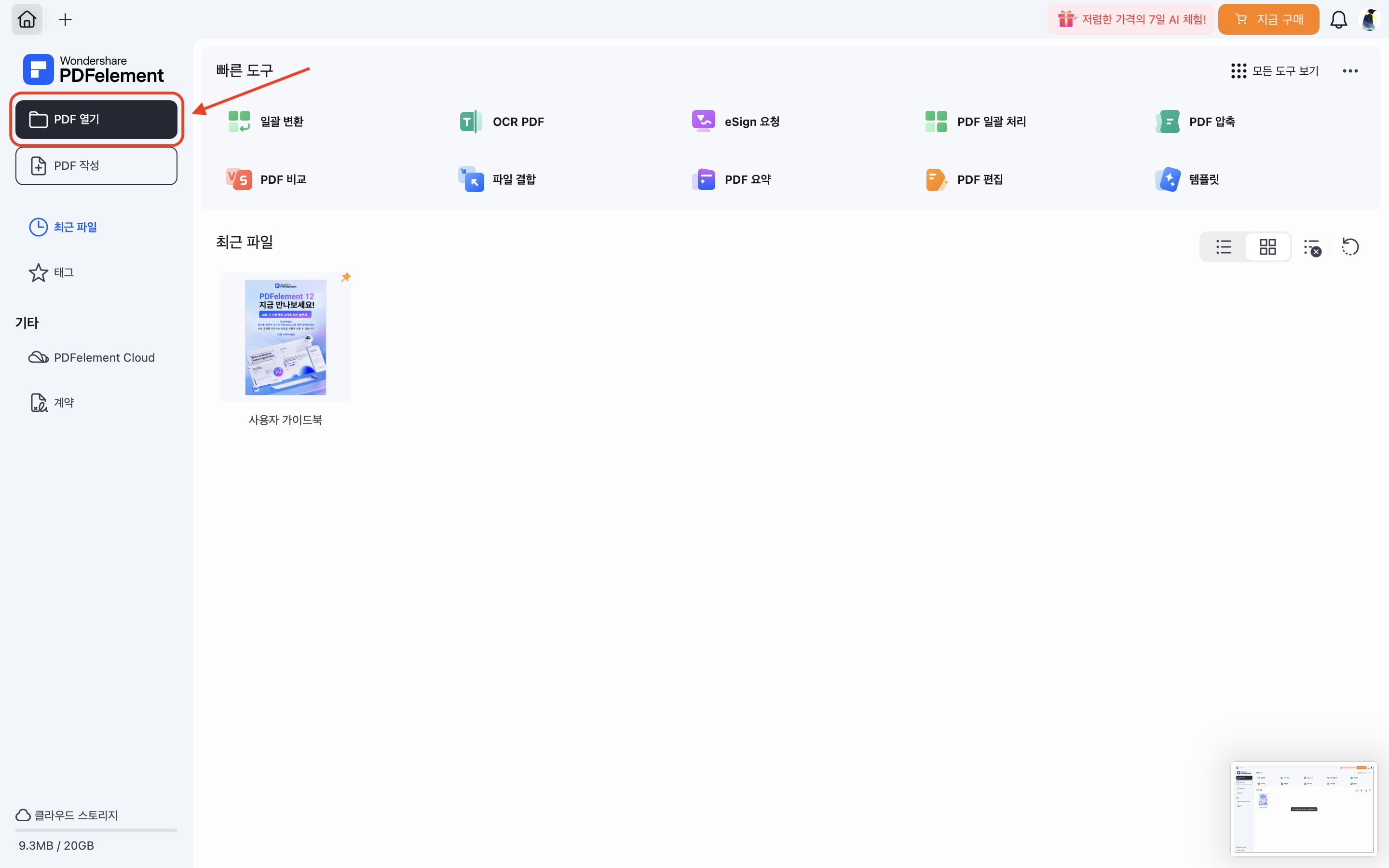Switch recent files to list view
The width and height of the screenshot is (1389, 868).
[1223, 247]
